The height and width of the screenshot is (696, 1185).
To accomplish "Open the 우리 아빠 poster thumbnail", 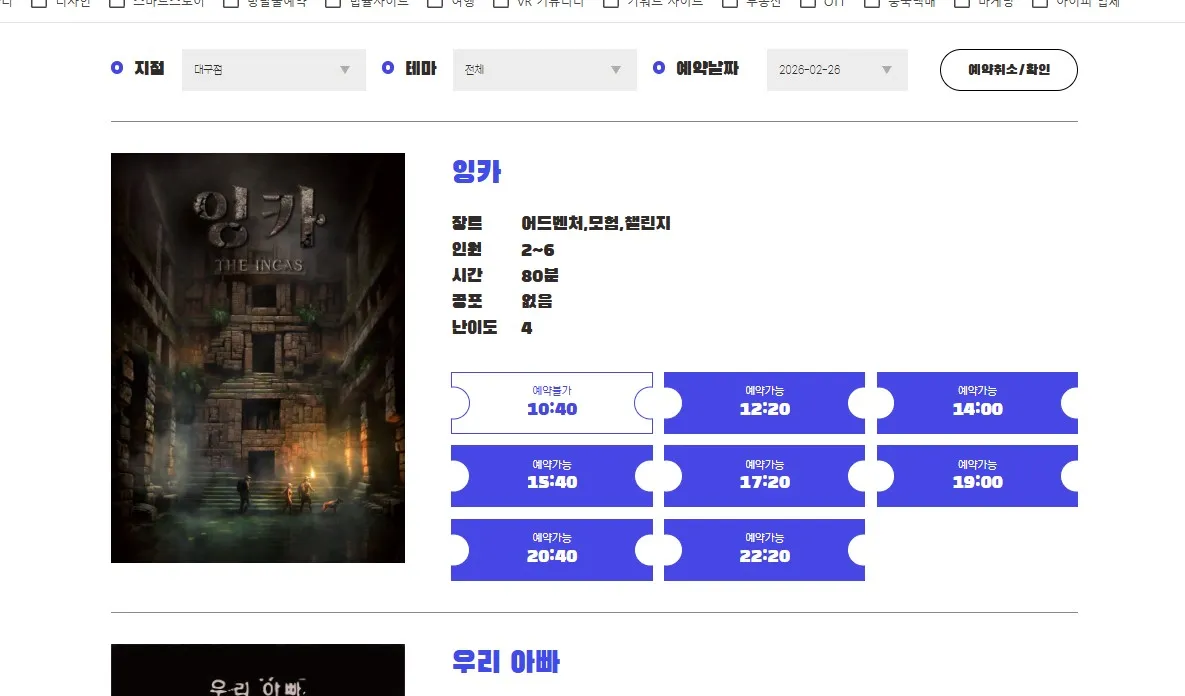I will click(257, 672).
